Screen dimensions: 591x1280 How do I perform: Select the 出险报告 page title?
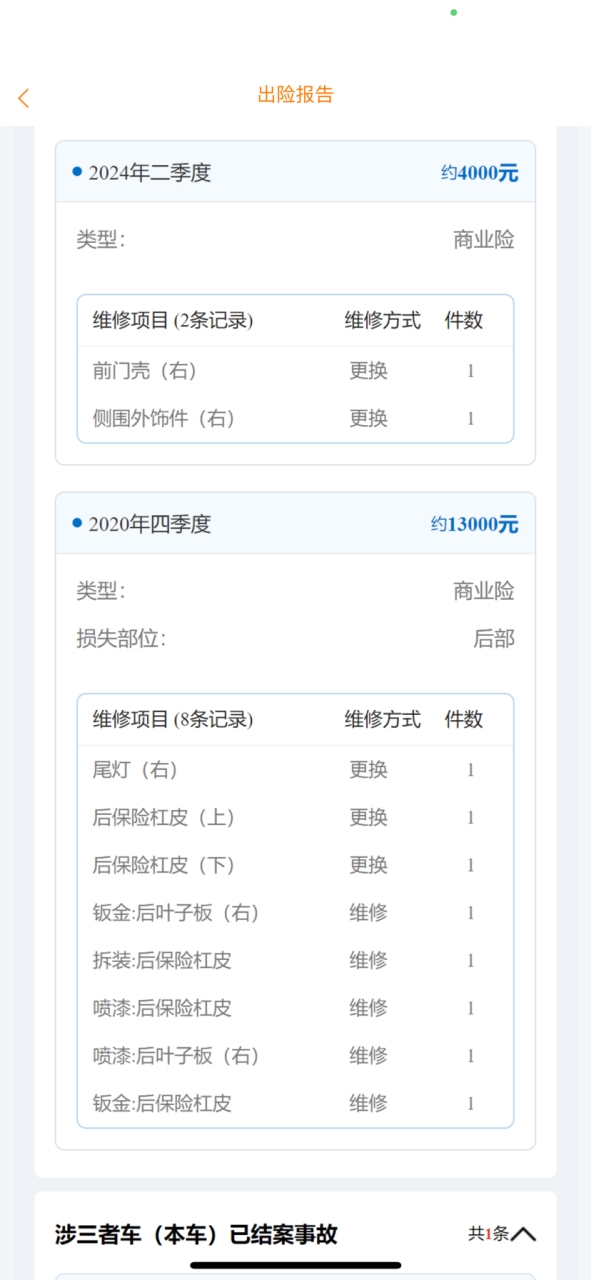[x=296, y=95]
